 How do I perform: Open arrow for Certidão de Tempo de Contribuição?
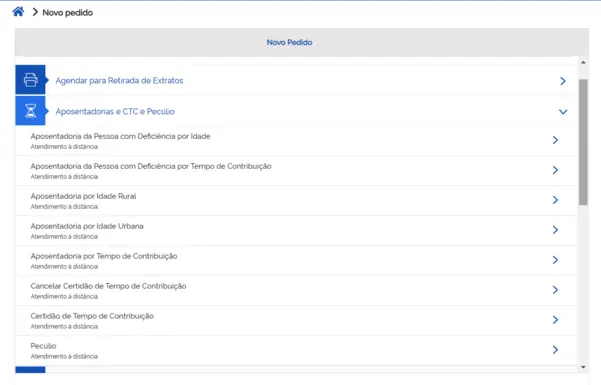[555, 319]
